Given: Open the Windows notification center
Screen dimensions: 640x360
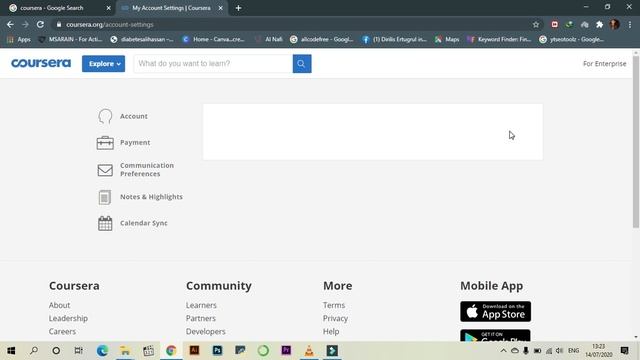Looking at the screenshot, I should 624,351.
